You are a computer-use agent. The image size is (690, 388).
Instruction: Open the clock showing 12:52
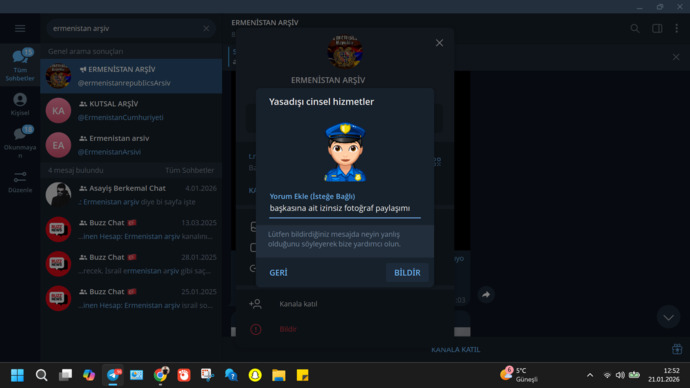[x=664, y=375]
